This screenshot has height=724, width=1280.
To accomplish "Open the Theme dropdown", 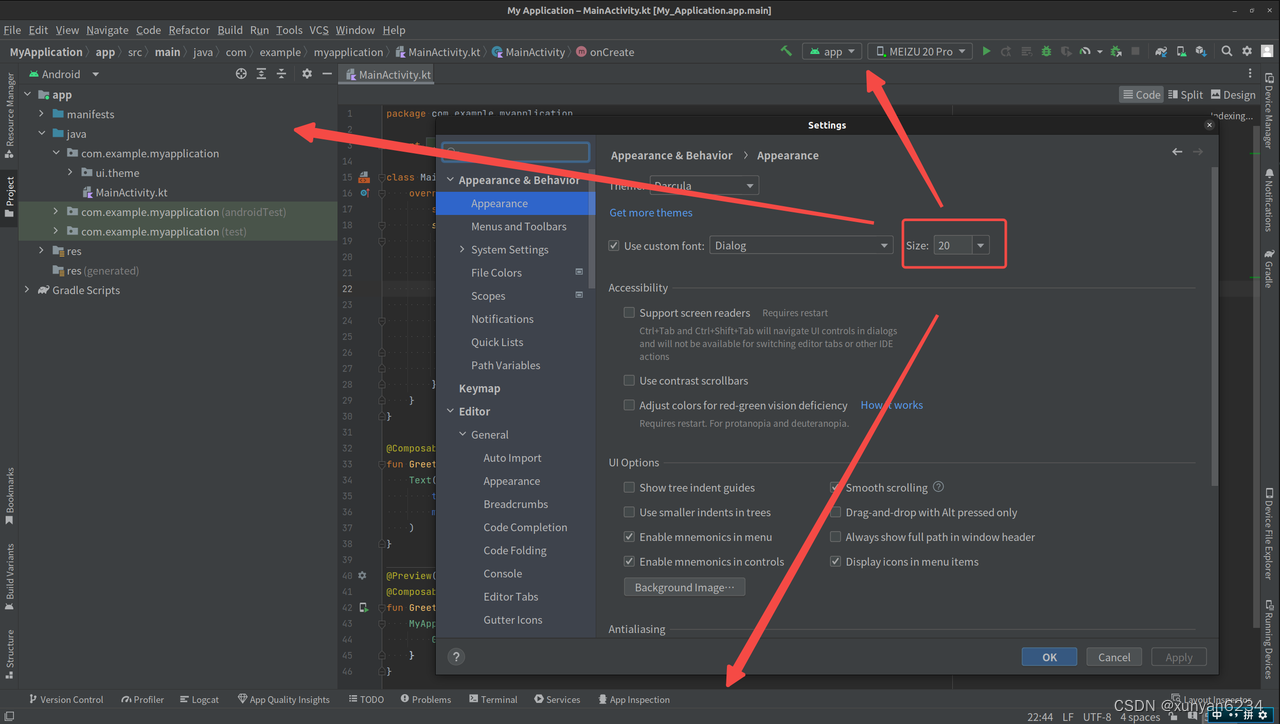I will [x=704, y=185].
